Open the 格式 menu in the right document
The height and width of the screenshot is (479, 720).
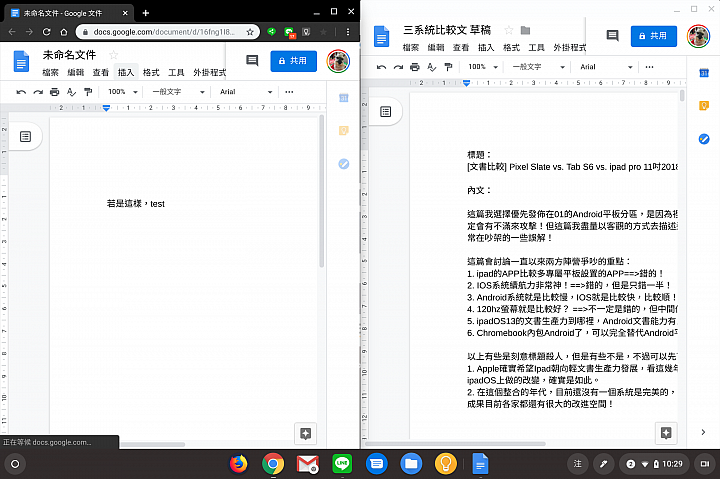pos(509,47)
